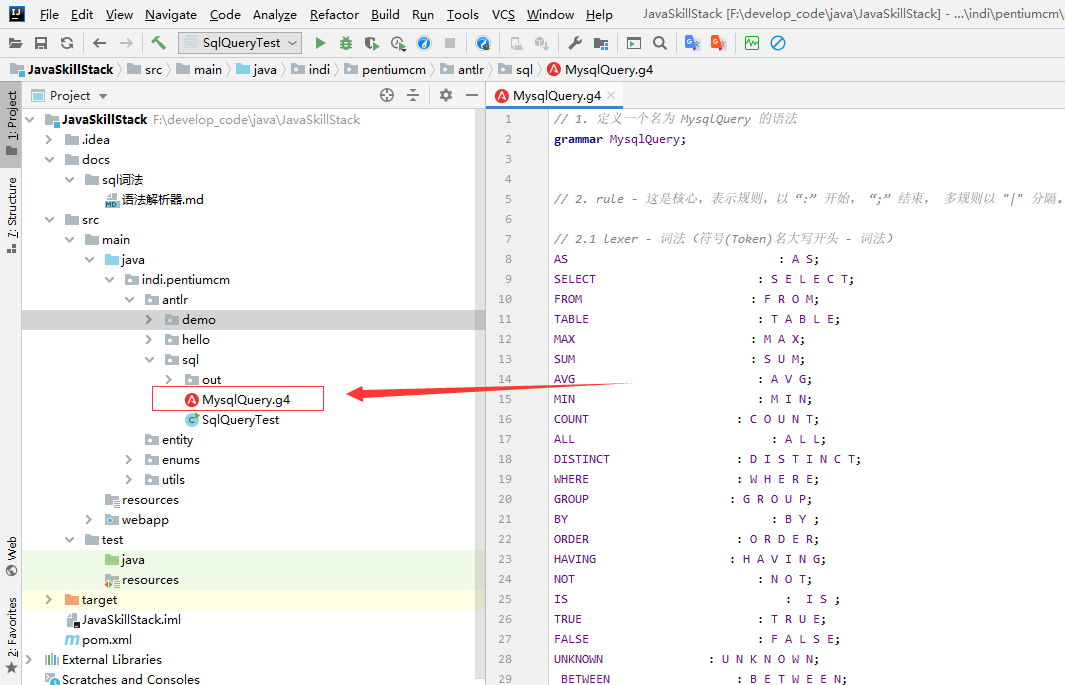This screenshot has width=1065, height=685.
Task: Click the blue circle-slash icon
Action: pyautogui.click(x=778, y=43)
